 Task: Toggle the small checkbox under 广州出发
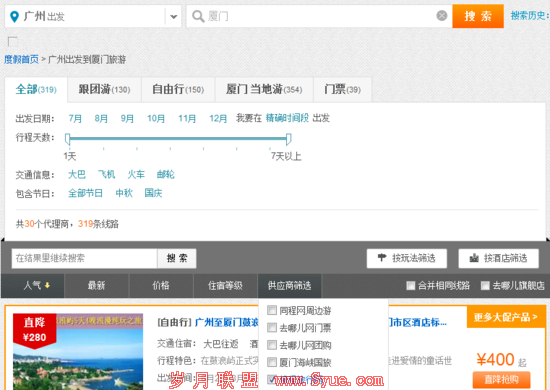click(x=13, y=42)
